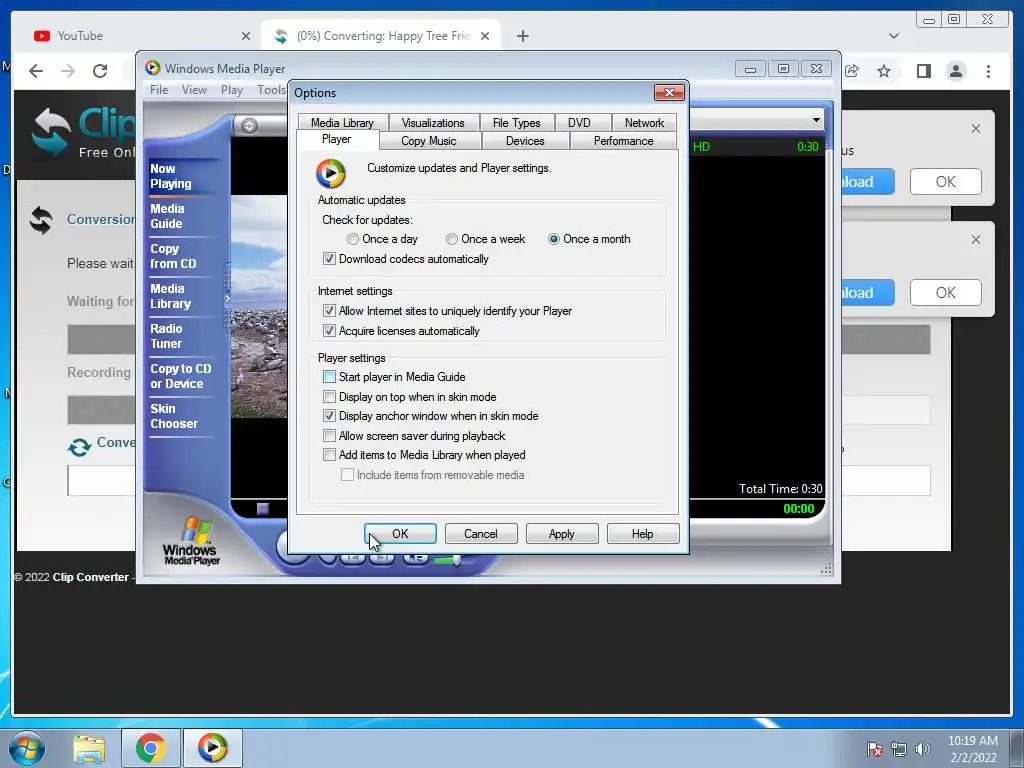Click the tray network icon
This screenshot has width=1024, height=768.
899,749
